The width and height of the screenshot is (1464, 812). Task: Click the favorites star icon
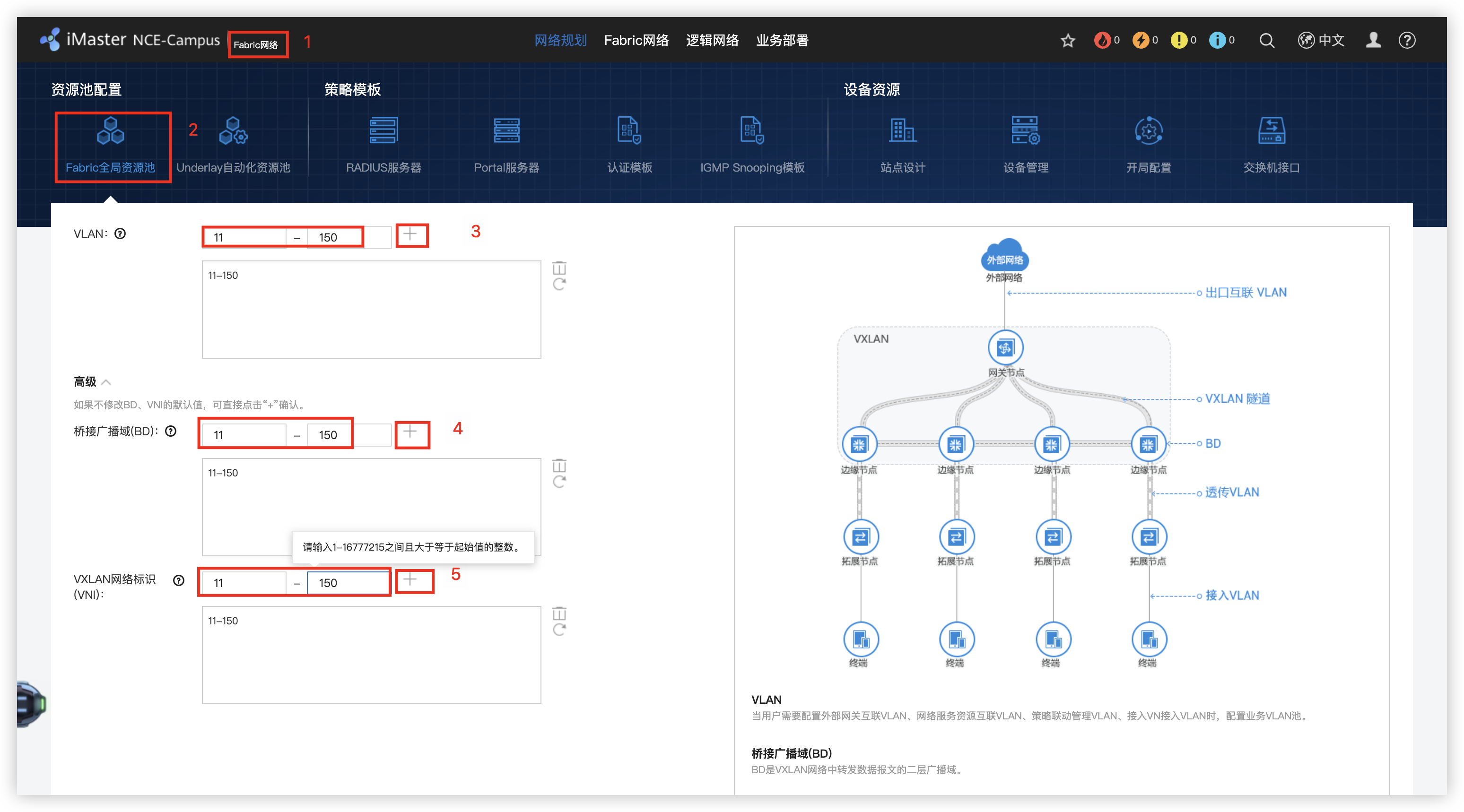pyautogui.click(x=1068, y=40)
